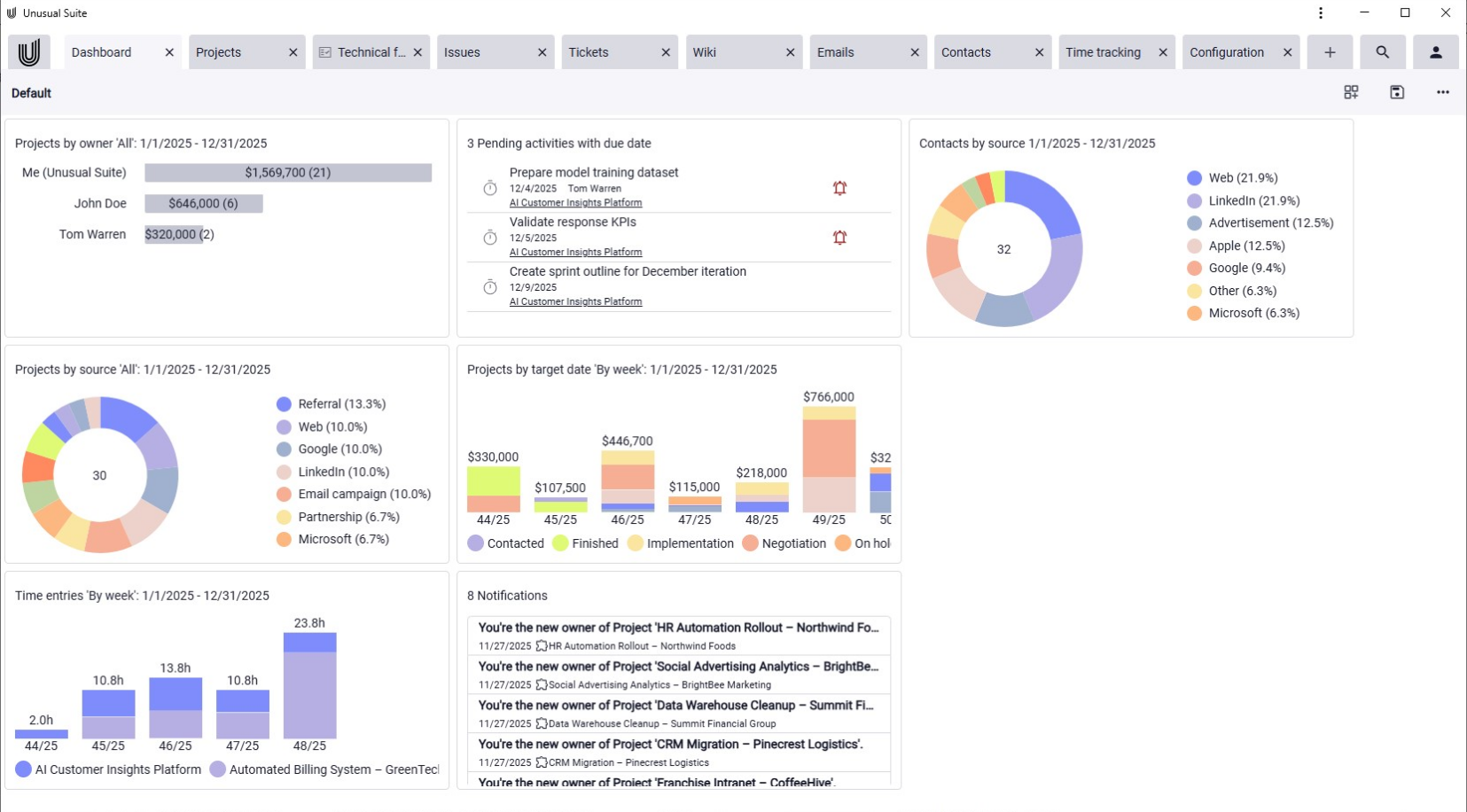Click the vertical ellipsis icon in the title bar
The height and width of the screenshot is (812, 1467).
pyautogui.click(x=1320, y=12)
